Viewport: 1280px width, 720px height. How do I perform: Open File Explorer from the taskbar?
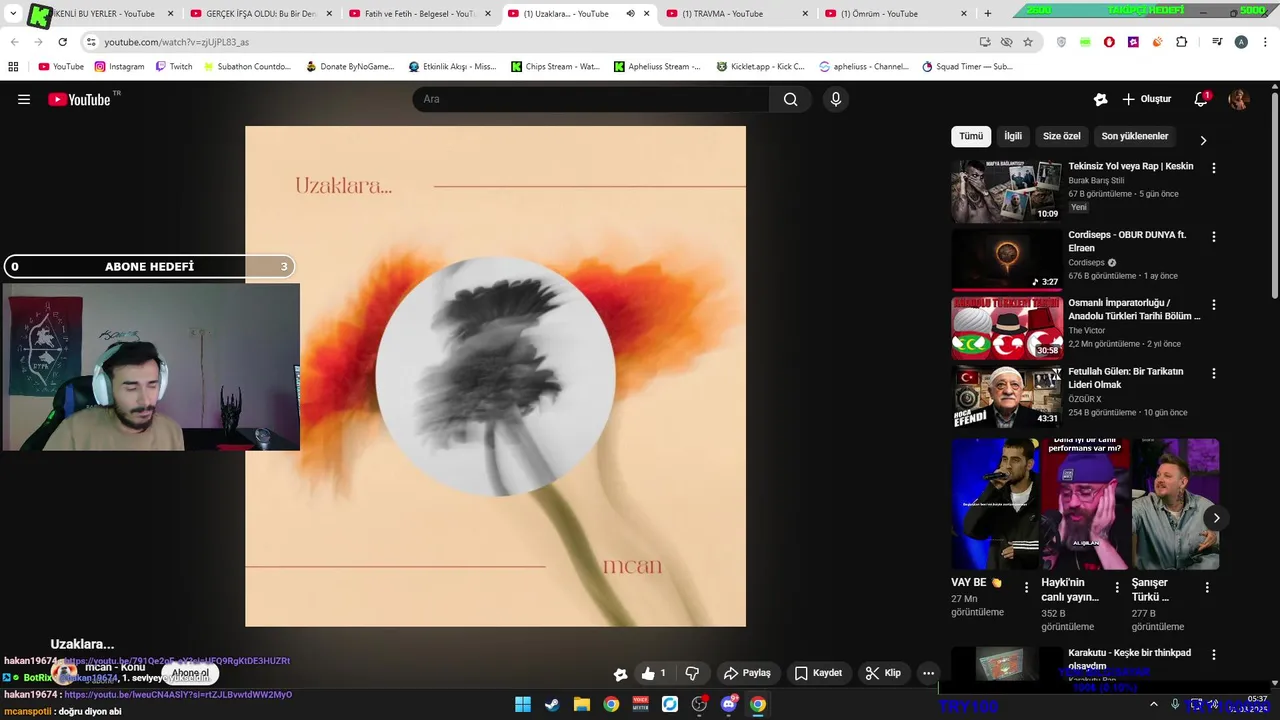tap(581, 704)
